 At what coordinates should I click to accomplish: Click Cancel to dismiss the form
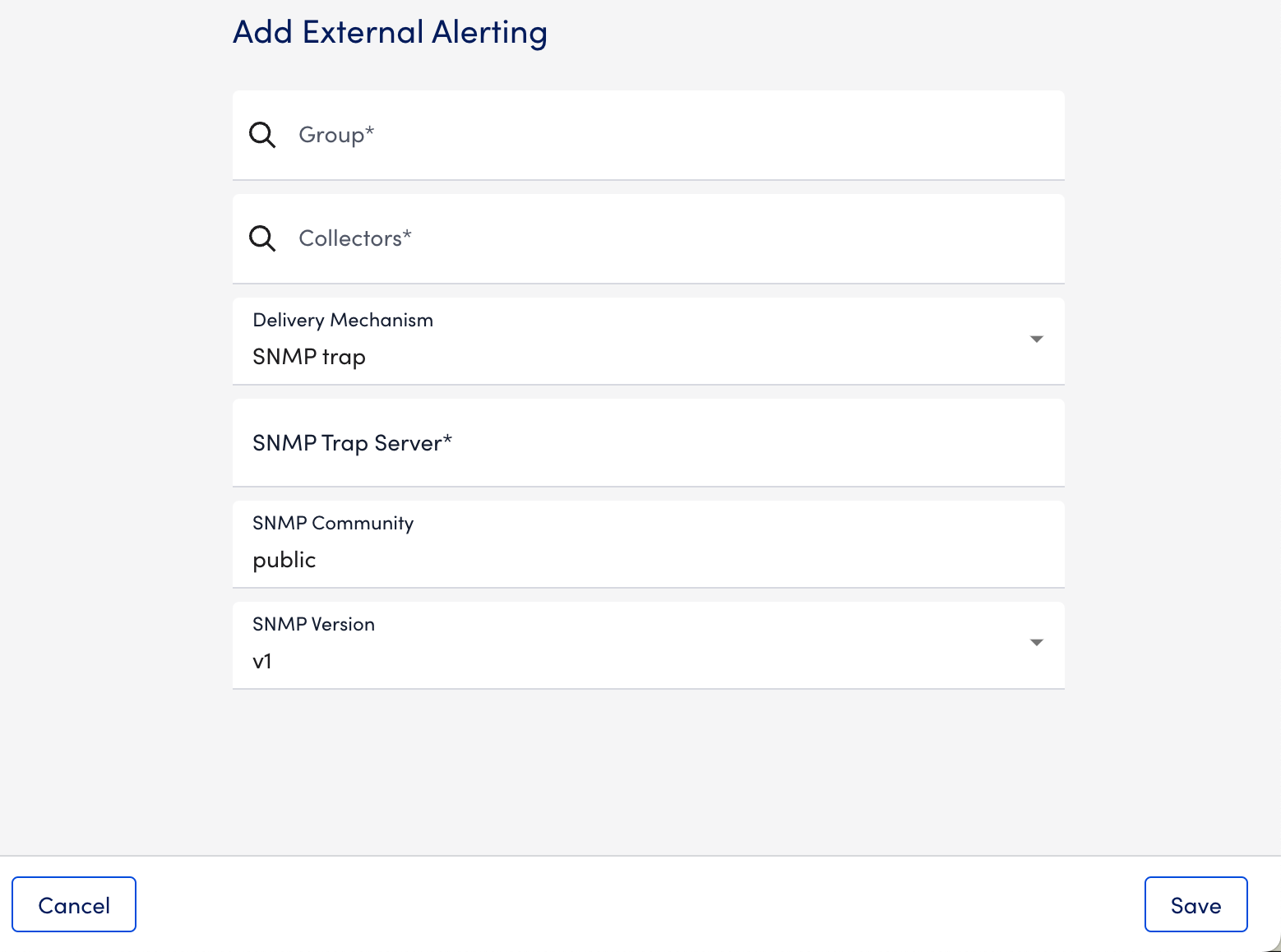point(74,904)
